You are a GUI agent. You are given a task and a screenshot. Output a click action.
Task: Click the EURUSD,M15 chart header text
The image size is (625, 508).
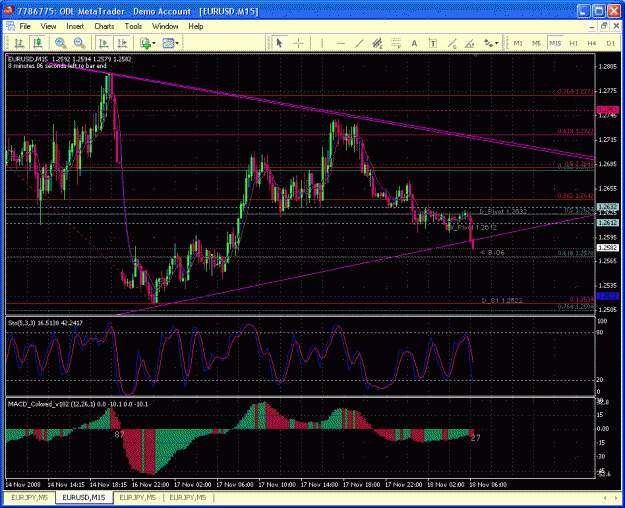coord(70,59)
